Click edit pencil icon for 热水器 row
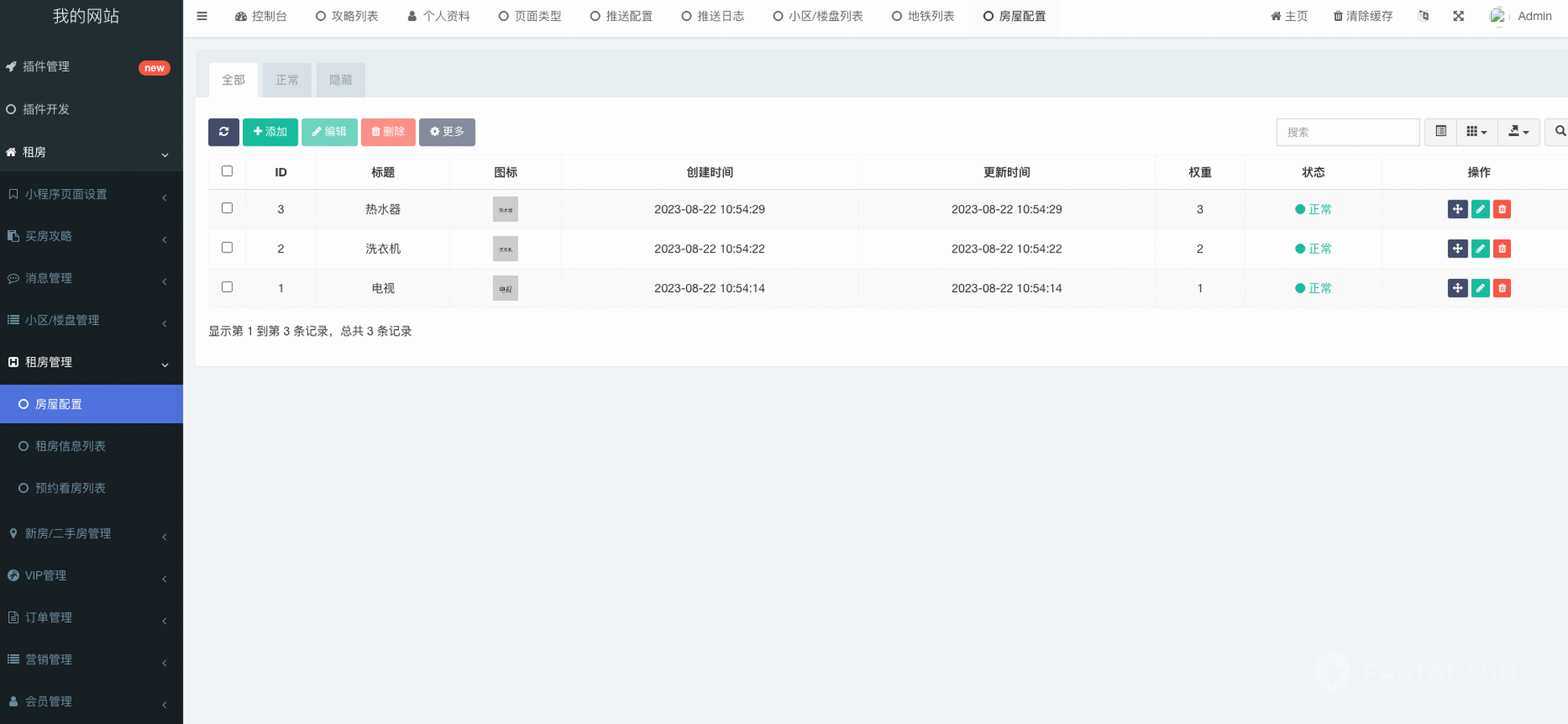This screenshot has height=724, width=1568. pos(1480,209)
